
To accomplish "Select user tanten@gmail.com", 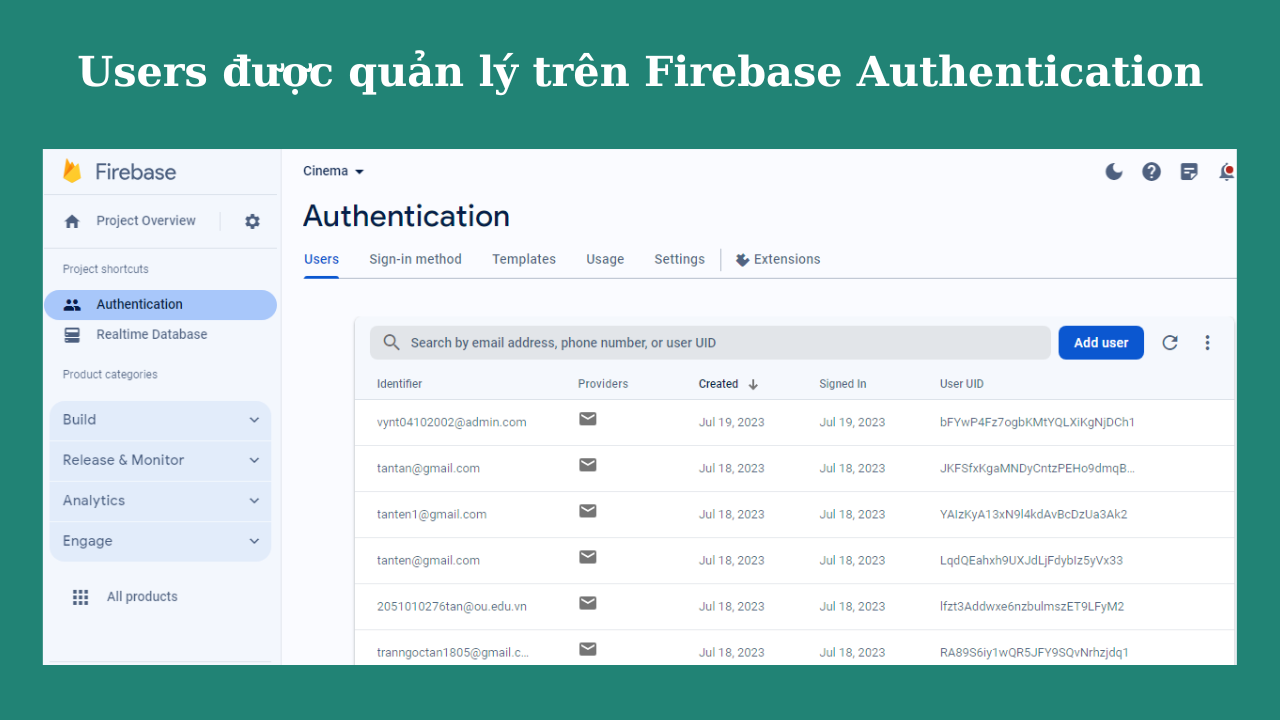I will (428, 561).
